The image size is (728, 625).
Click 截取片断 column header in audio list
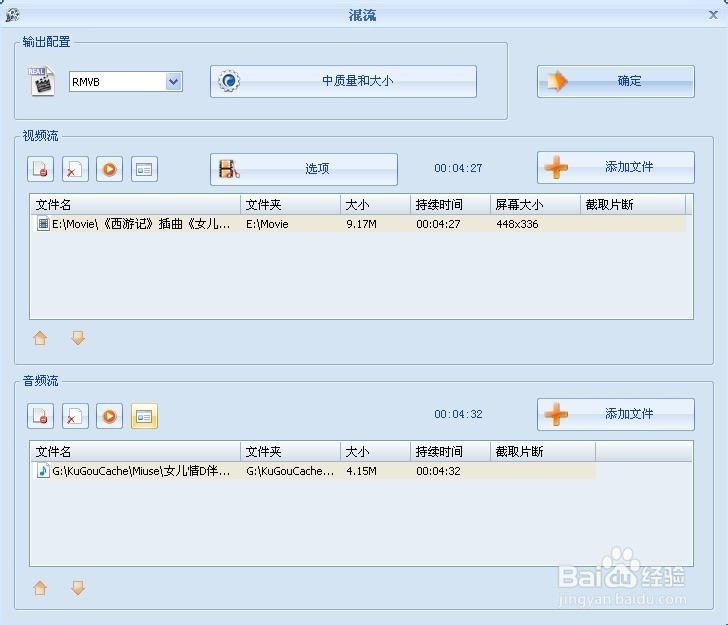tap(543, 451)
